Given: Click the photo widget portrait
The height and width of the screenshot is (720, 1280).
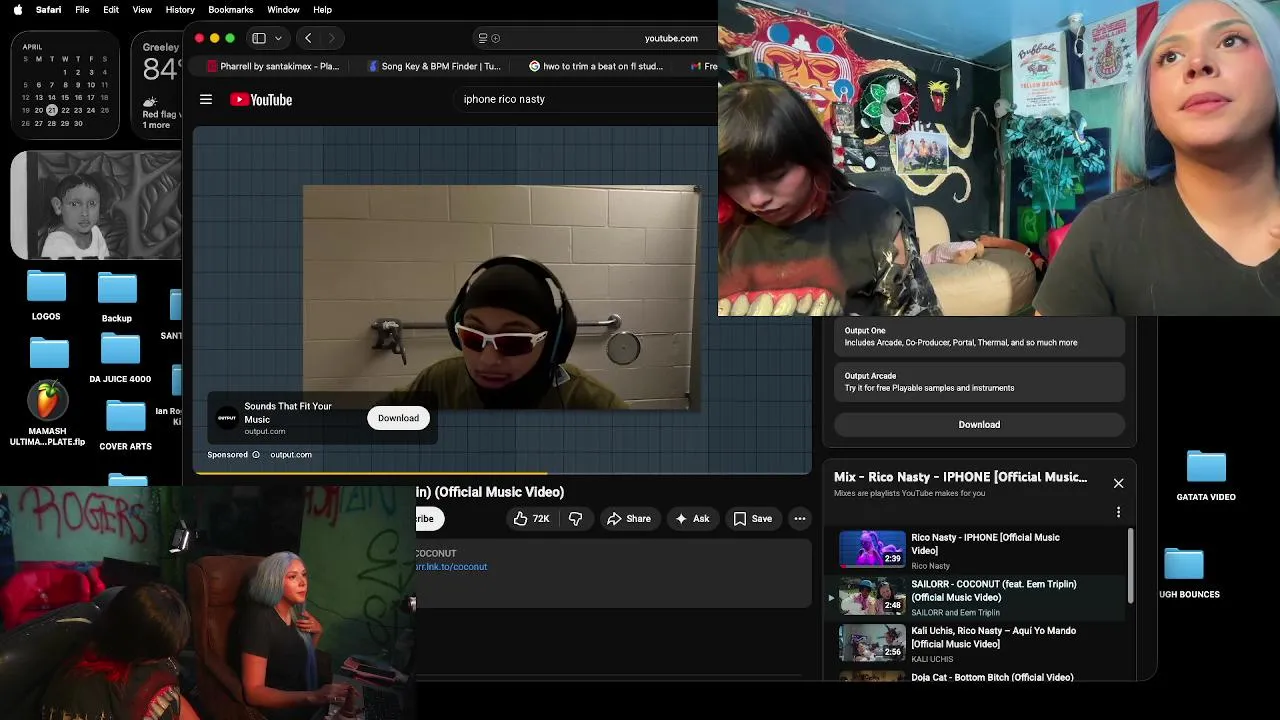Looking at the screenshot, I should point(95,205).
